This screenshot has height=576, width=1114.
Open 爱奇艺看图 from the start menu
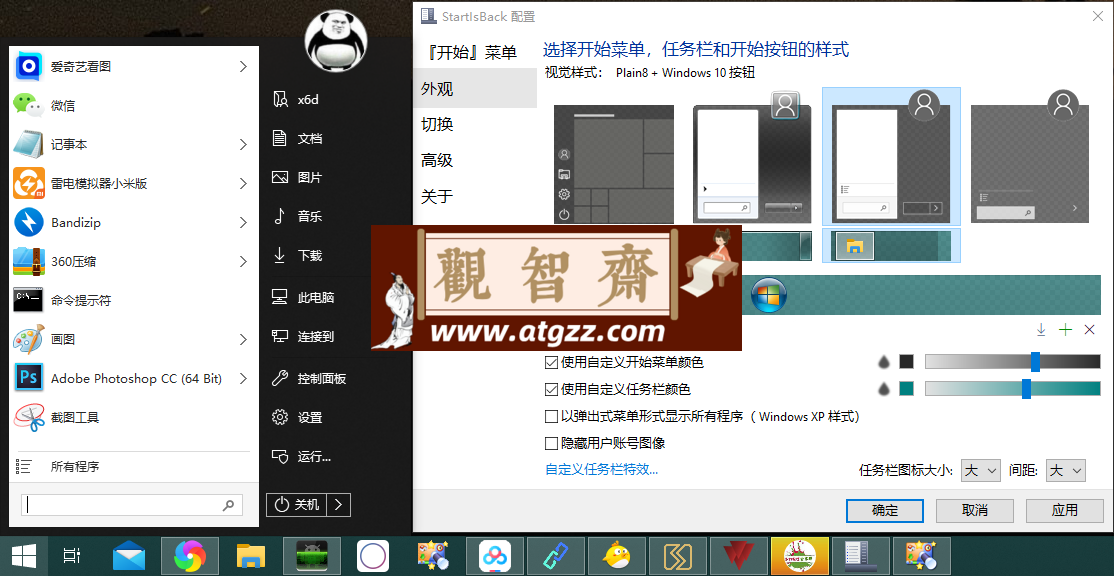pos(133,67)
